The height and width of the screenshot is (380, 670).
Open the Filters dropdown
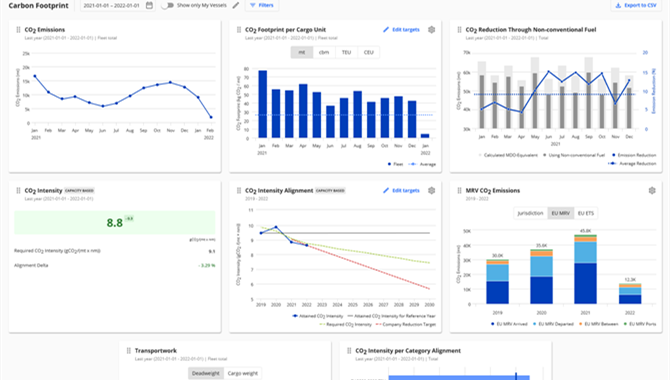click(262, 5)
